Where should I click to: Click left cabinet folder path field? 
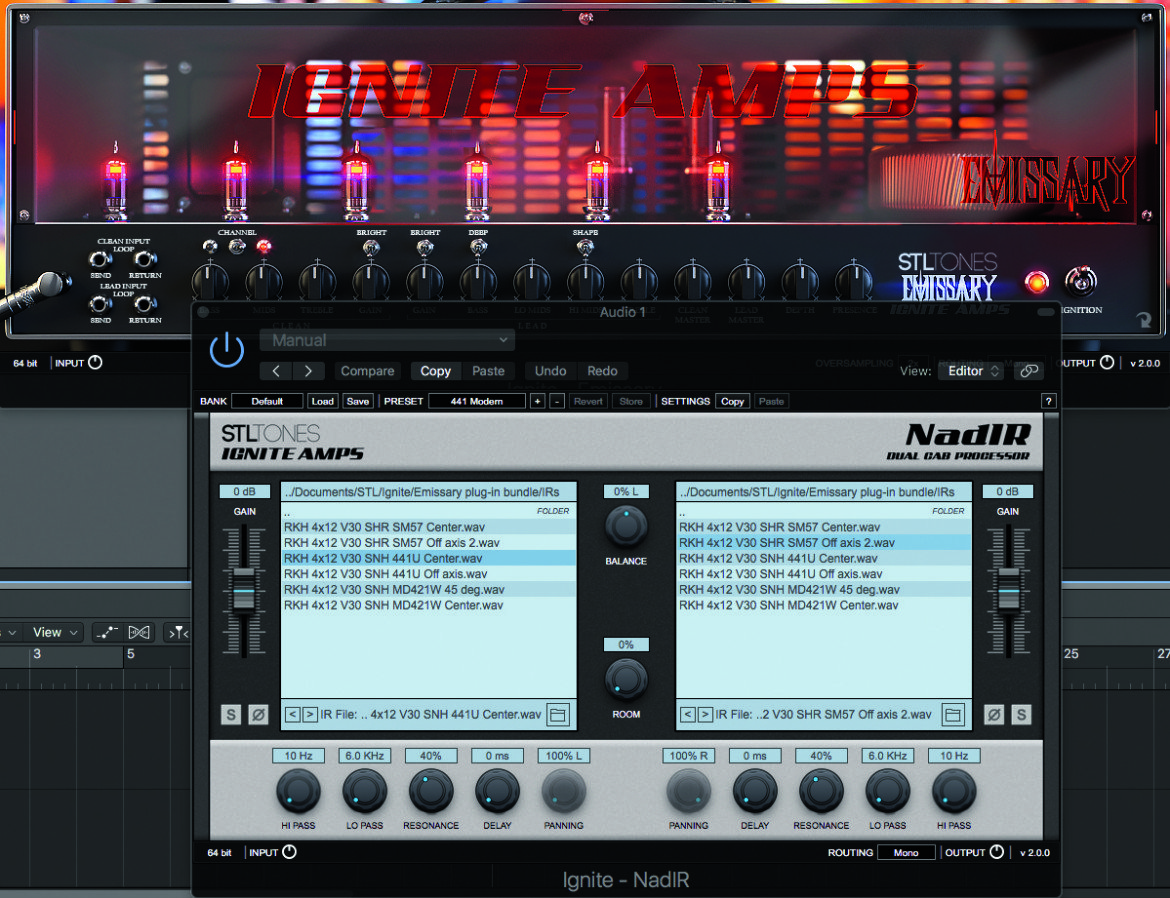point(428,492)
